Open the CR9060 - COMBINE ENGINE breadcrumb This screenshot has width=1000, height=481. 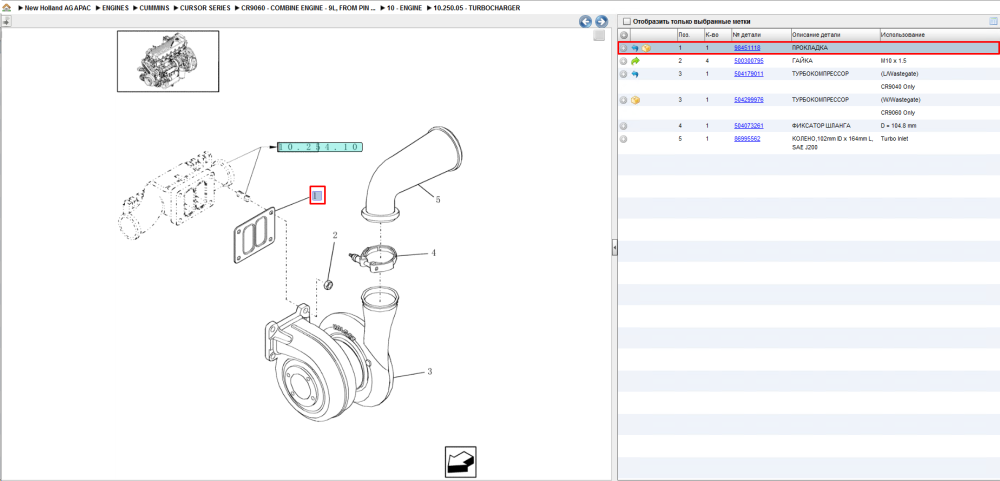(308, 8)
